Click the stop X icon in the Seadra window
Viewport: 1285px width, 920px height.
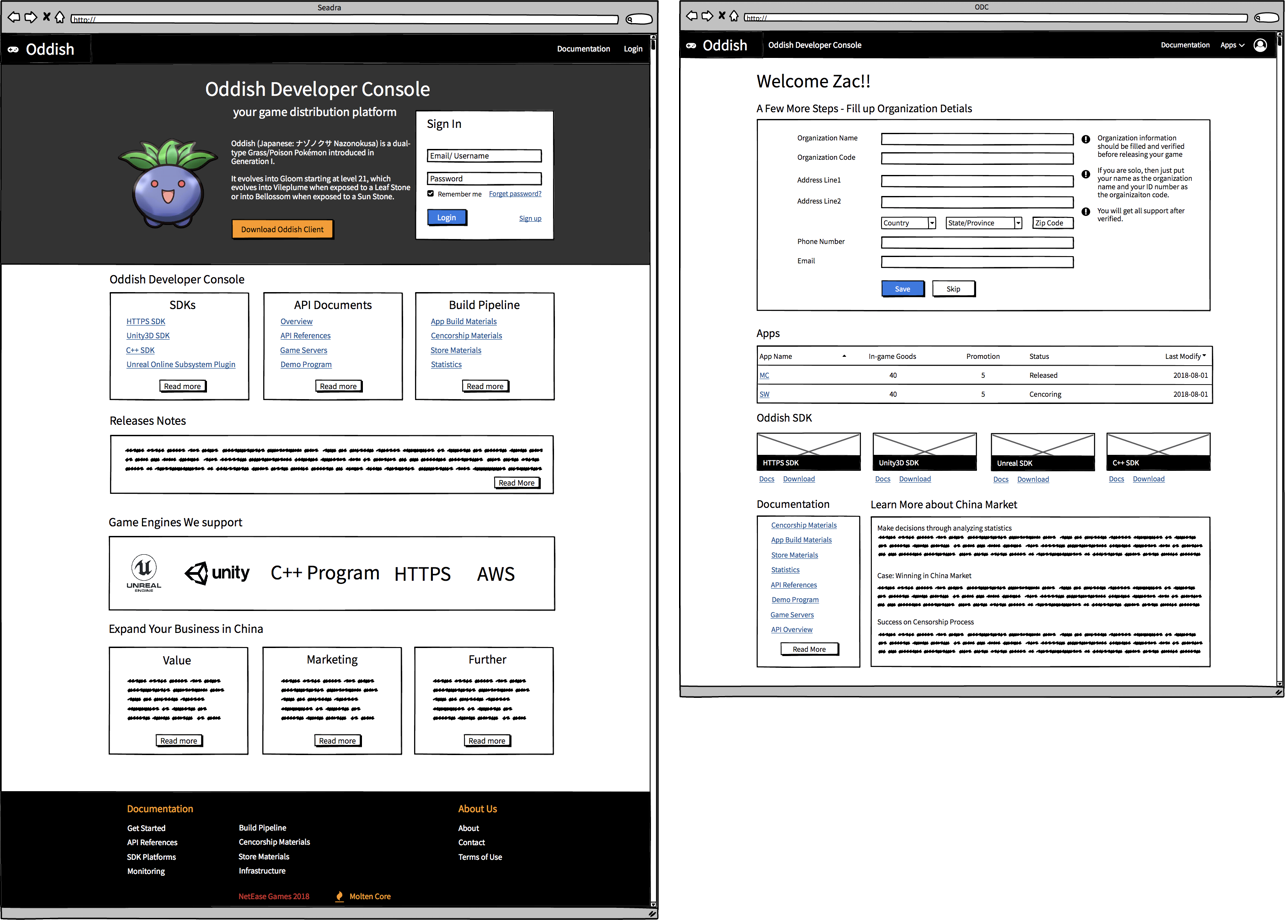click(46, 18)
